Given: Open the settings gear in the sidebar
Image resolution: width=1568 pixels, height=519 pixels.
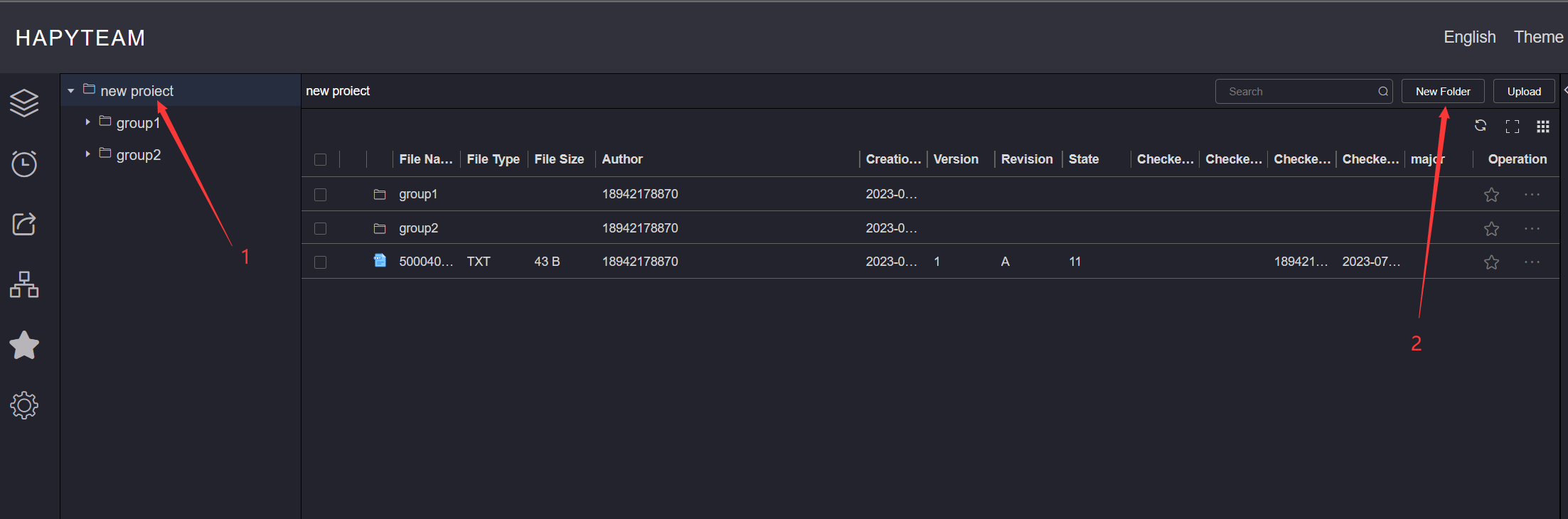Looking at the screenshot, I should pos(24,405).
